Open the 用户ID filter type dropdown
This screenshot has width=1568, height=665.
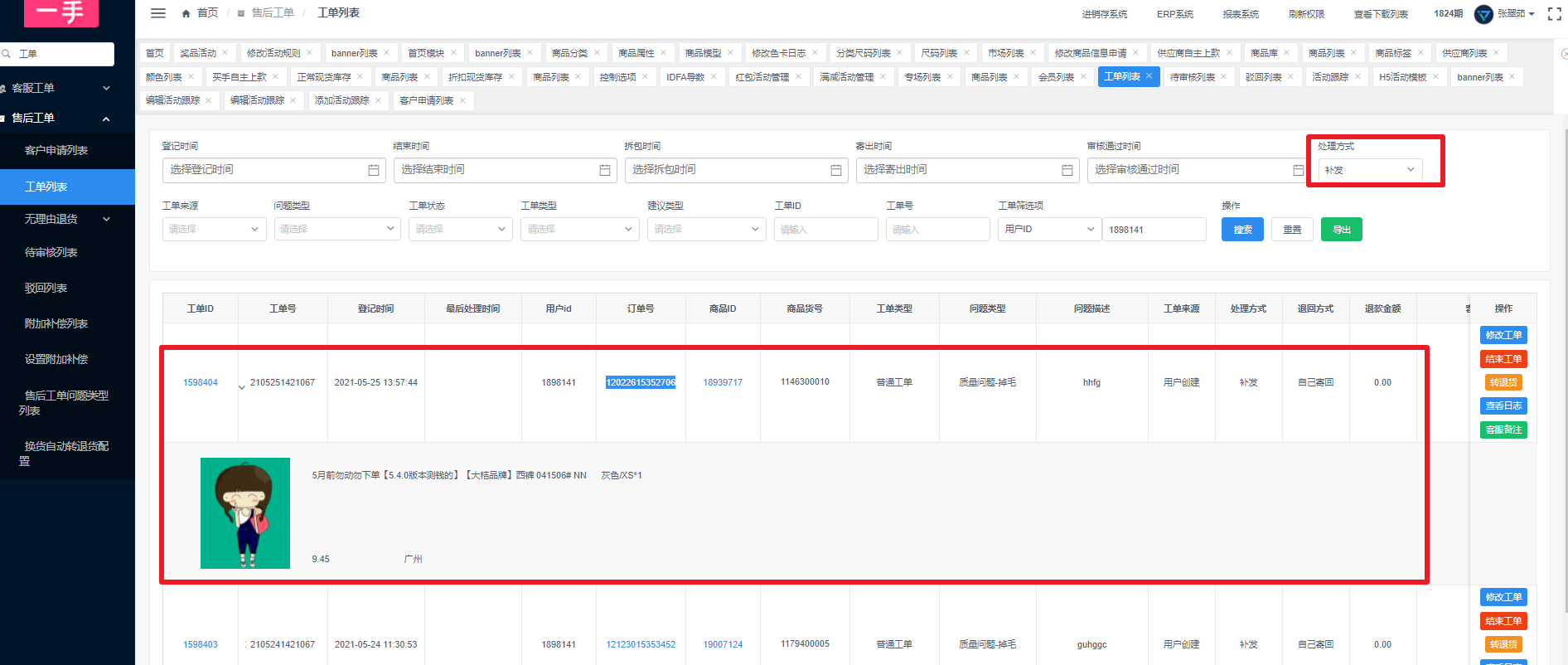[1049, 230]
